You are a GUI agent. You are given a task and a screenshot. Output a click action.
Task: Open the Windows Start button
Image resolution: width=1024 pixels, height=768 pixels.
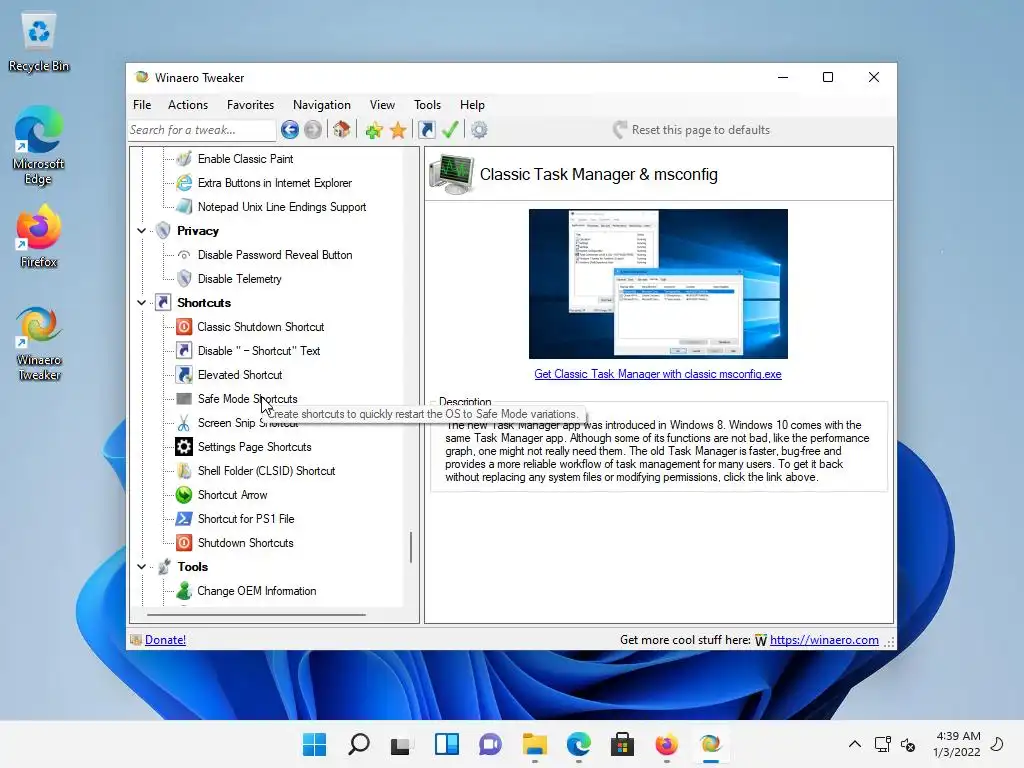point(314,744)
